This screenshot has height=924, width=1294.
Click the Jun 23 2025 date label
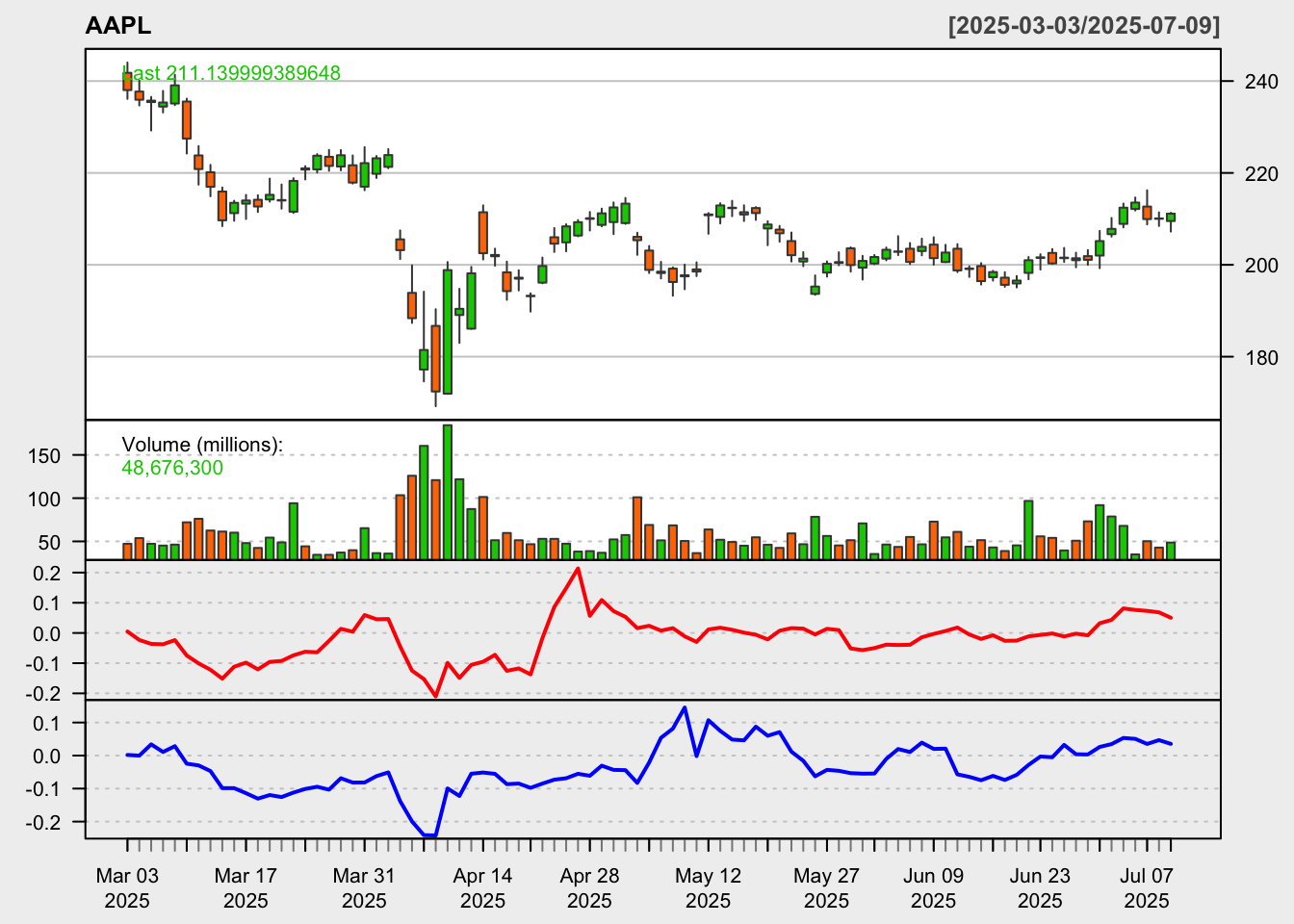click(1040, 888)
